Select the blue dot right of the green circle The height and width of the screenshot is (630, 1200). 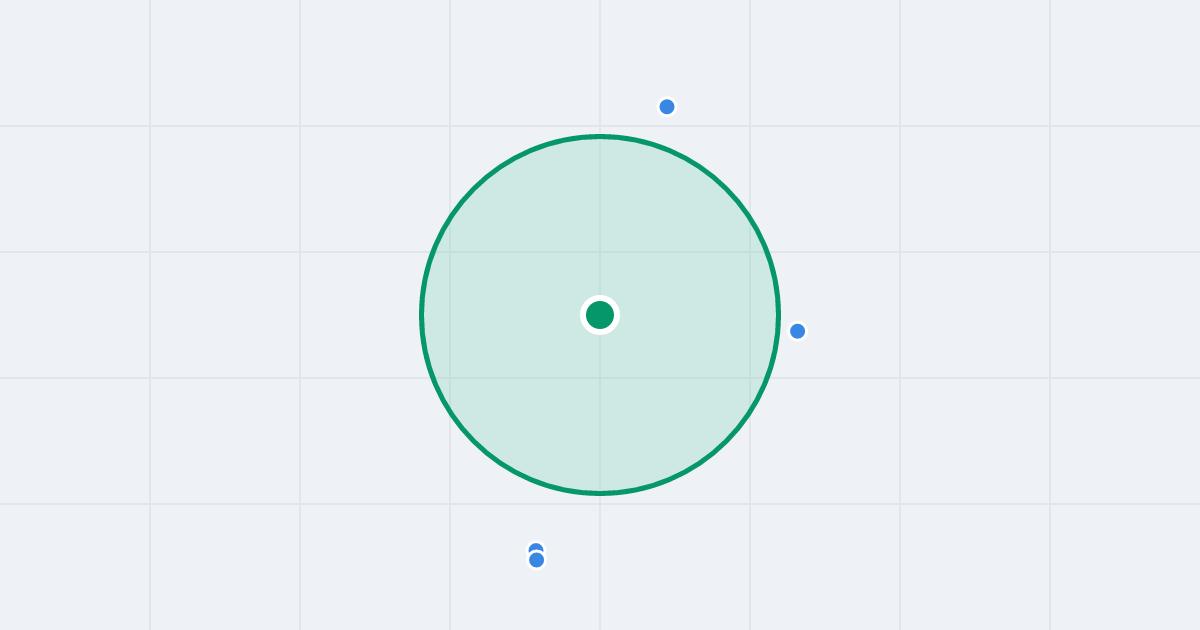(x=797, y=331)
